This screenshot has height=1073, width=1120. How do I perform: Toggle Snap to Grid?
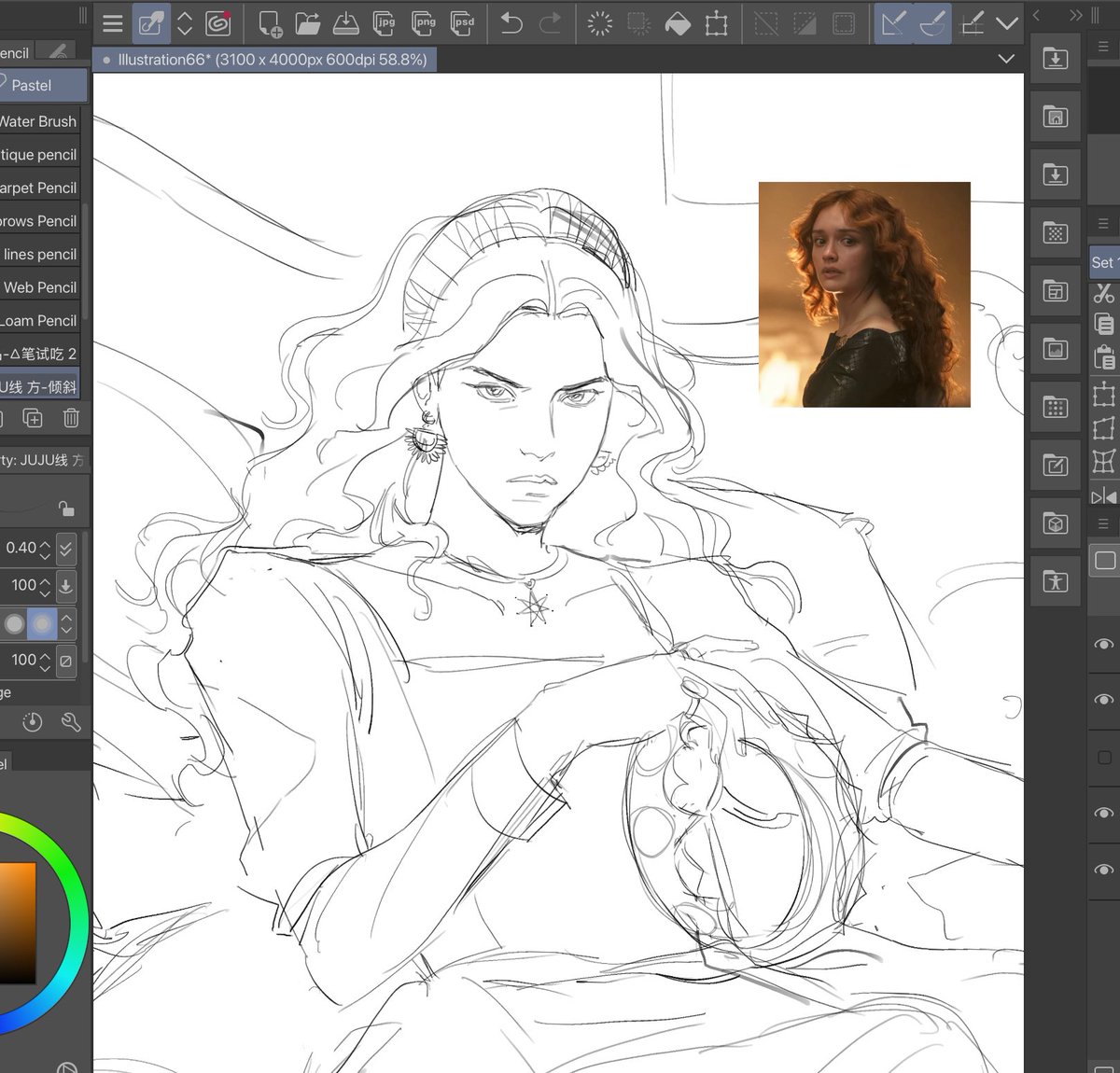pyautogui.click(x=972, y=24)
